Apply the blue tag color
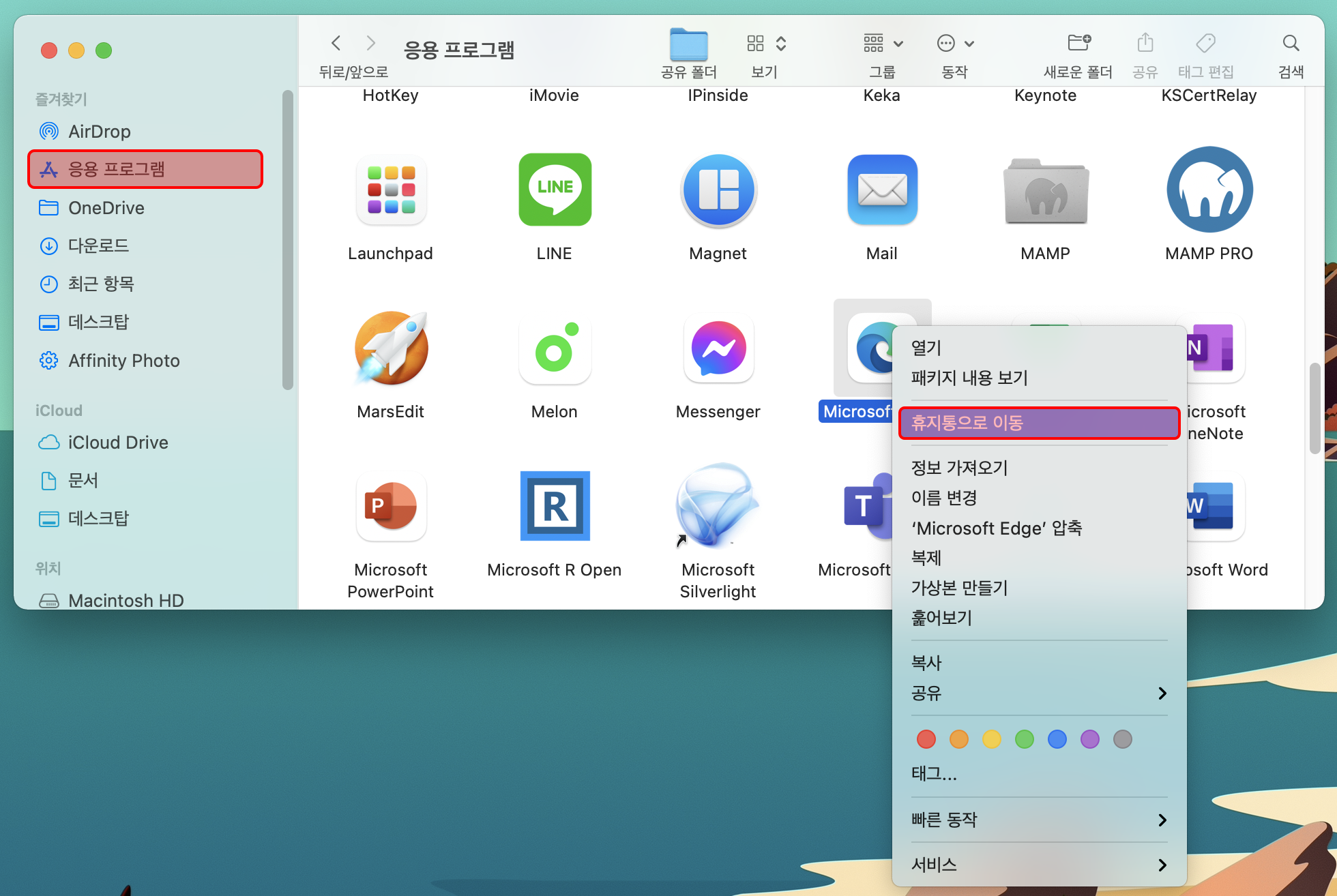The height and width of the screenshot is (896, 1337). 1057,739
